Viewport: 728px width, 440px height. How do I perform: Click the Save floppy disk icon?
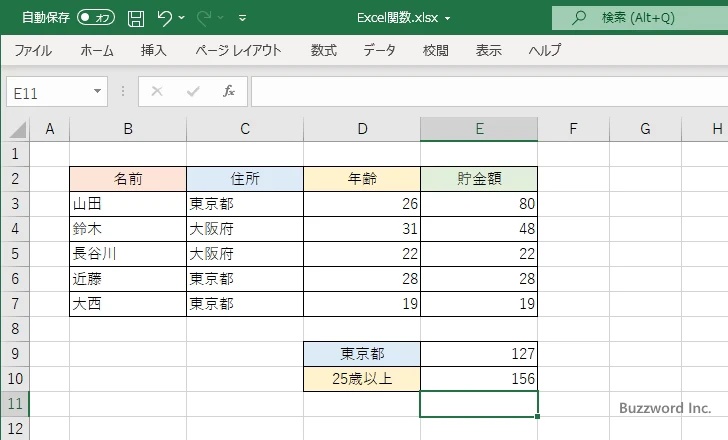click(136, 18)
